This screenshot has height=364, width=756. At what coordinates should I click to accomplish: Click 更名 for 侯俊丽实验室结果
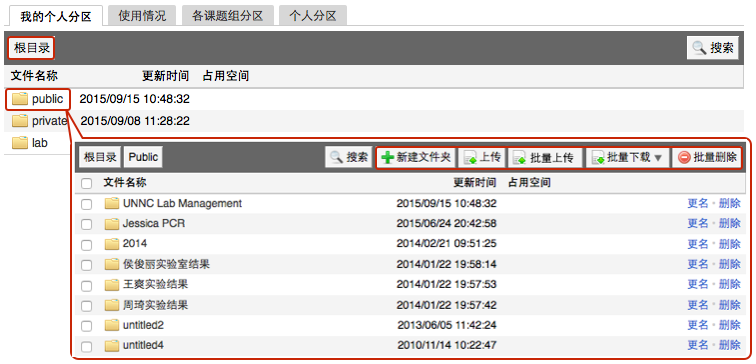pos(698,264)
